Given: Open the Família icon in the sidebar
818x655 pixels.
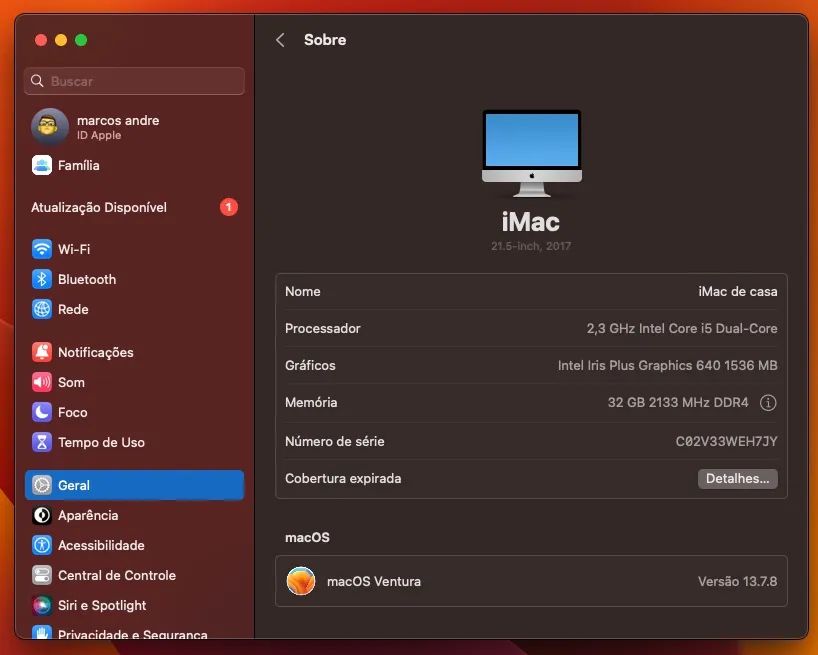Looking at the screenshot, I should pos(42,165).
